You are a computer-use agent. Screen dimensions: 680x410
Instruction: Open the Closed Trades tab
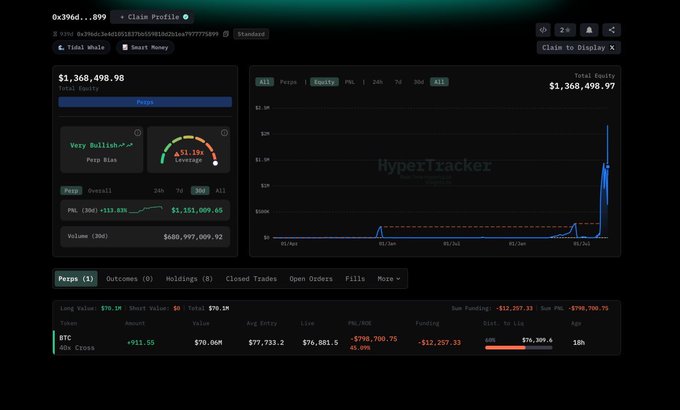[x=251, y=279]
